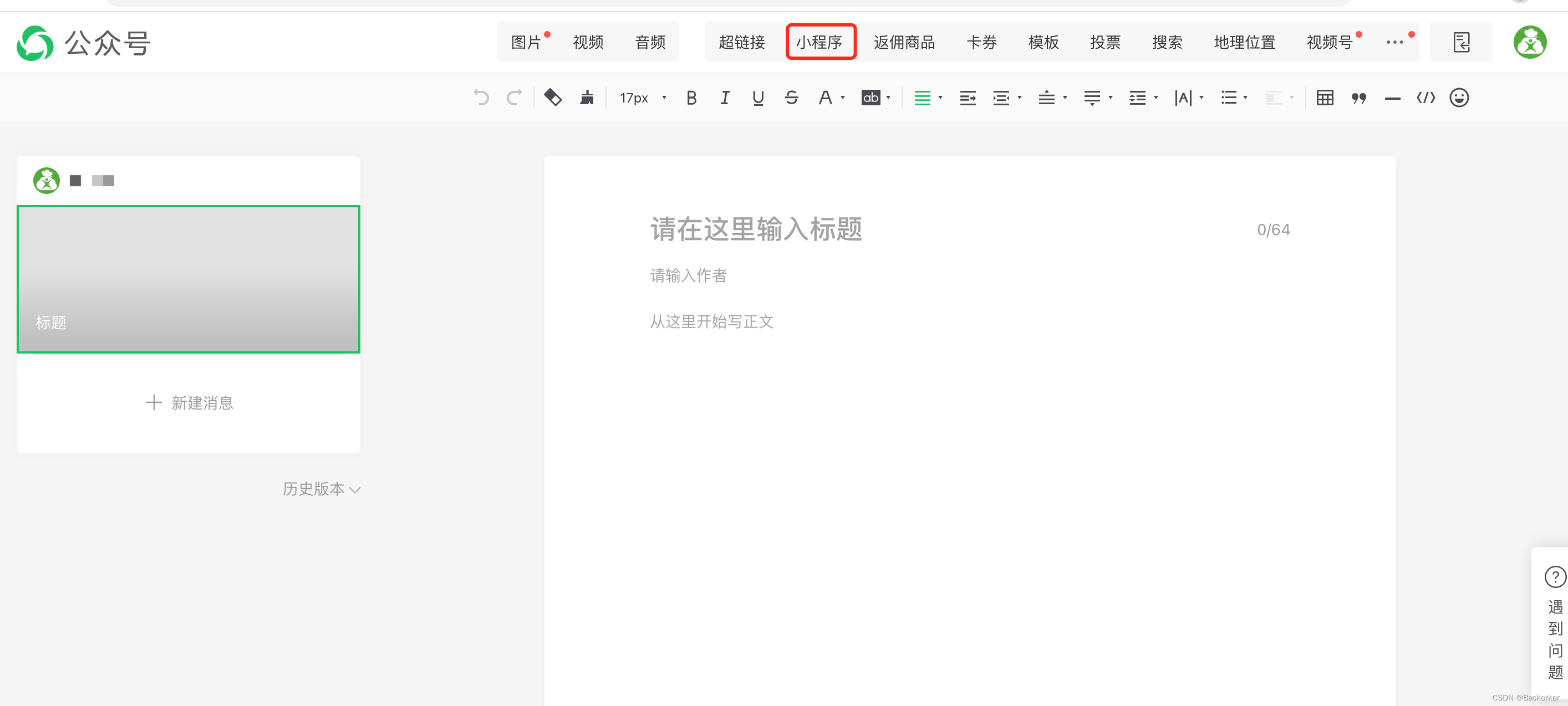Click the bulleted list icon
Viewport: 1568px width, 706px height.
click(x=1229, y=98)
